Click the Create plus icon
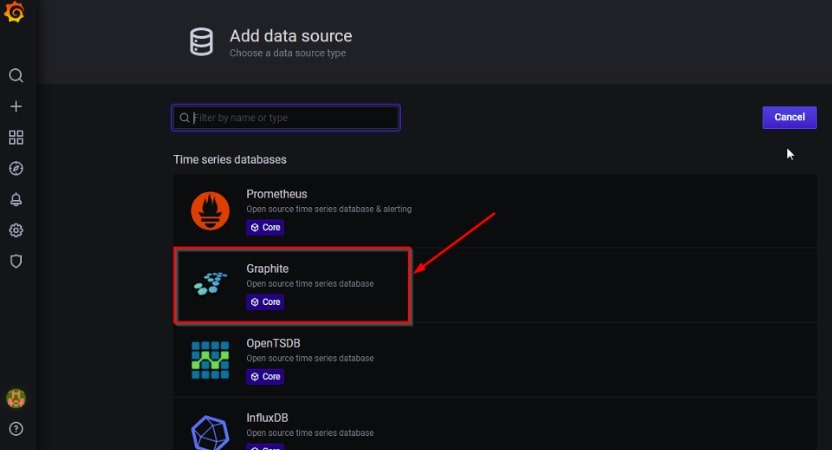Screen dimensions: 832x450 coord(16,106)
